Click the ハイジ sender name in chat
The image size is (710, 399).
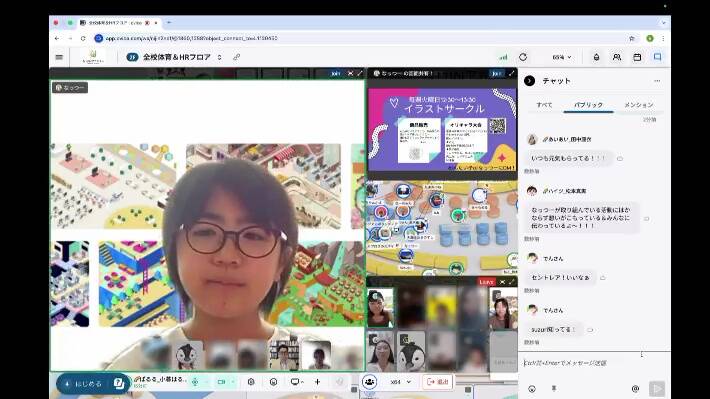pos(564,191)
